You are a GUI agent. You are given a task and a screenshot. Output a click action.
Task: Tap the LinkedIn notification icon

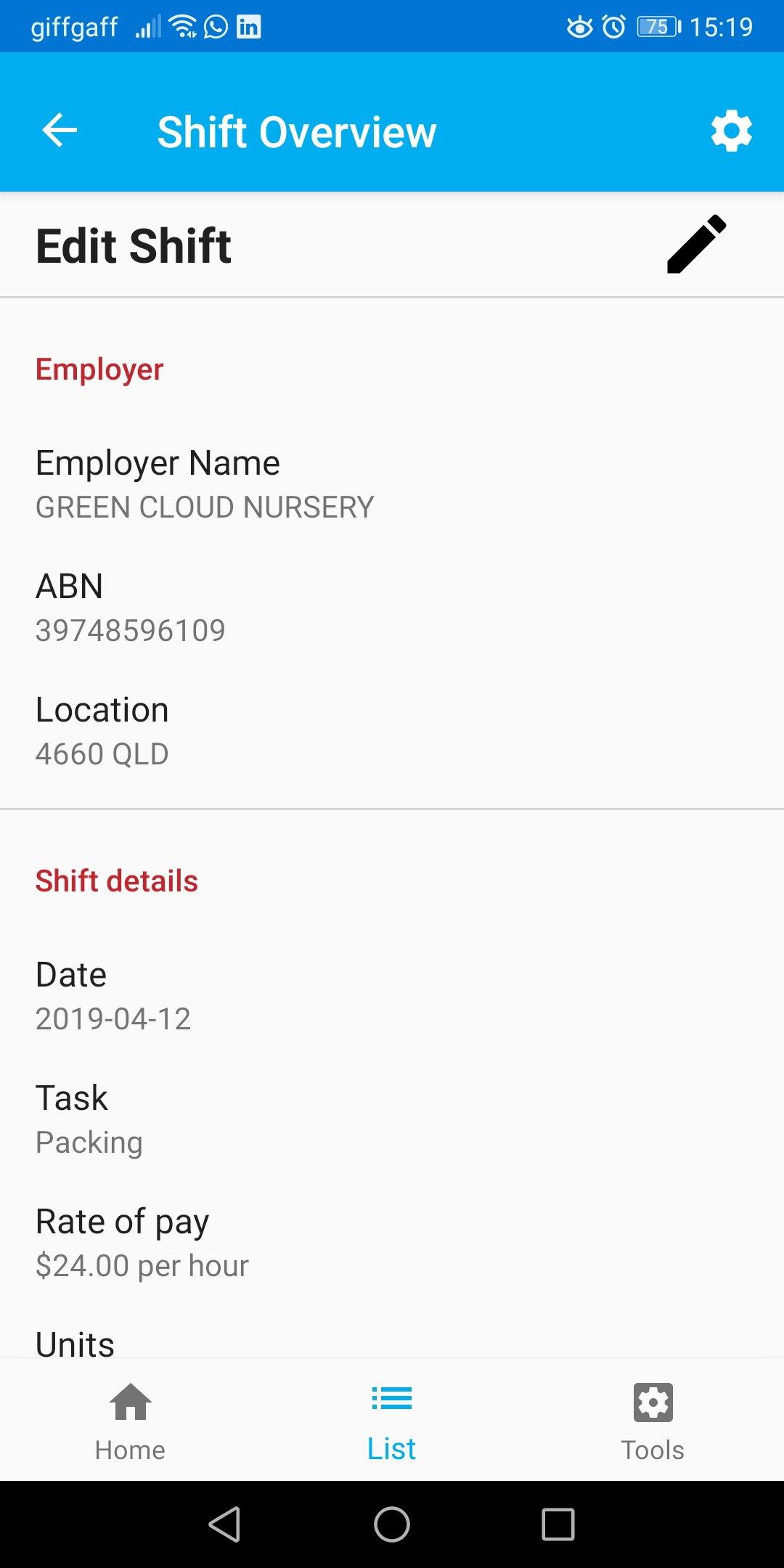coord(249,27)
